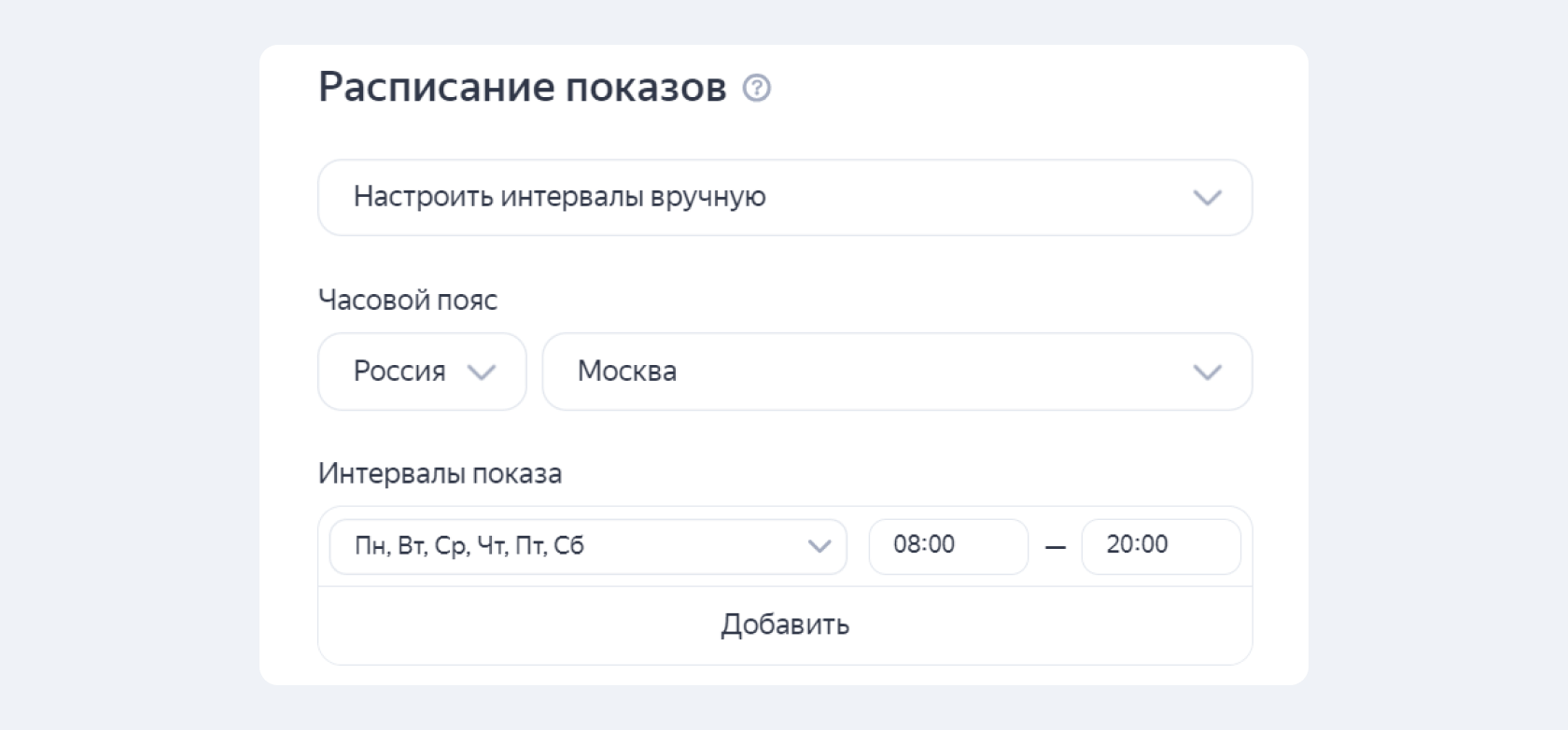Click the chevron arrow in the weekdays selector
The image size is (1568, 730).
819,546
